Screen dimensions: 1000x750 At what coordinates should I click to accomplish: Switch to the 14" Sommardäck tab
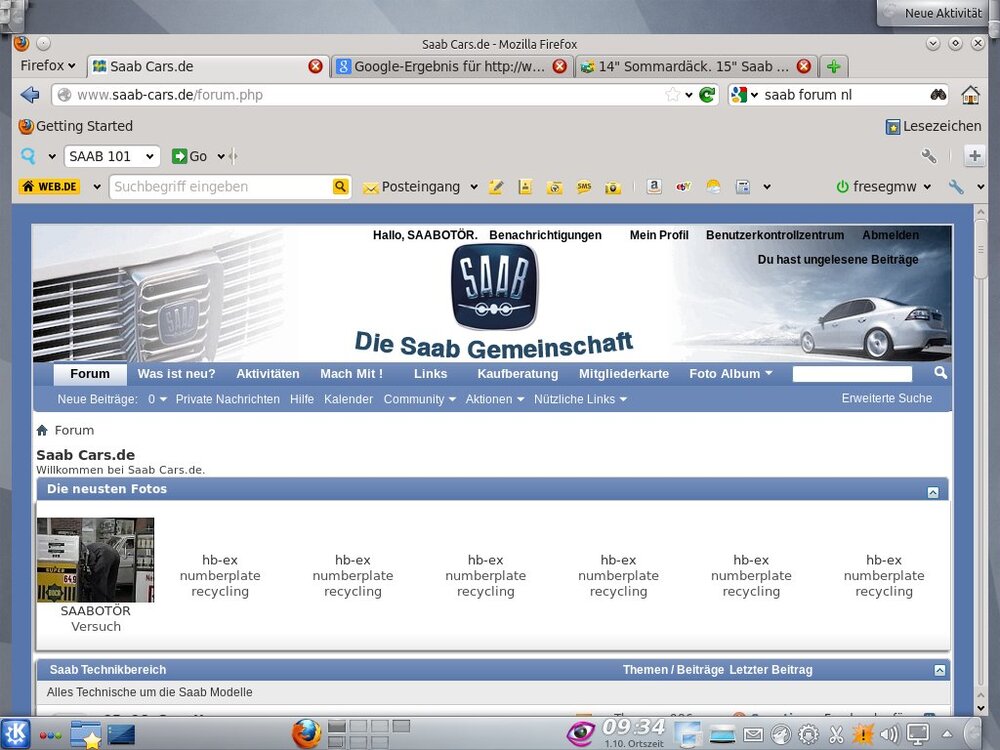click(x=695, y=66)
